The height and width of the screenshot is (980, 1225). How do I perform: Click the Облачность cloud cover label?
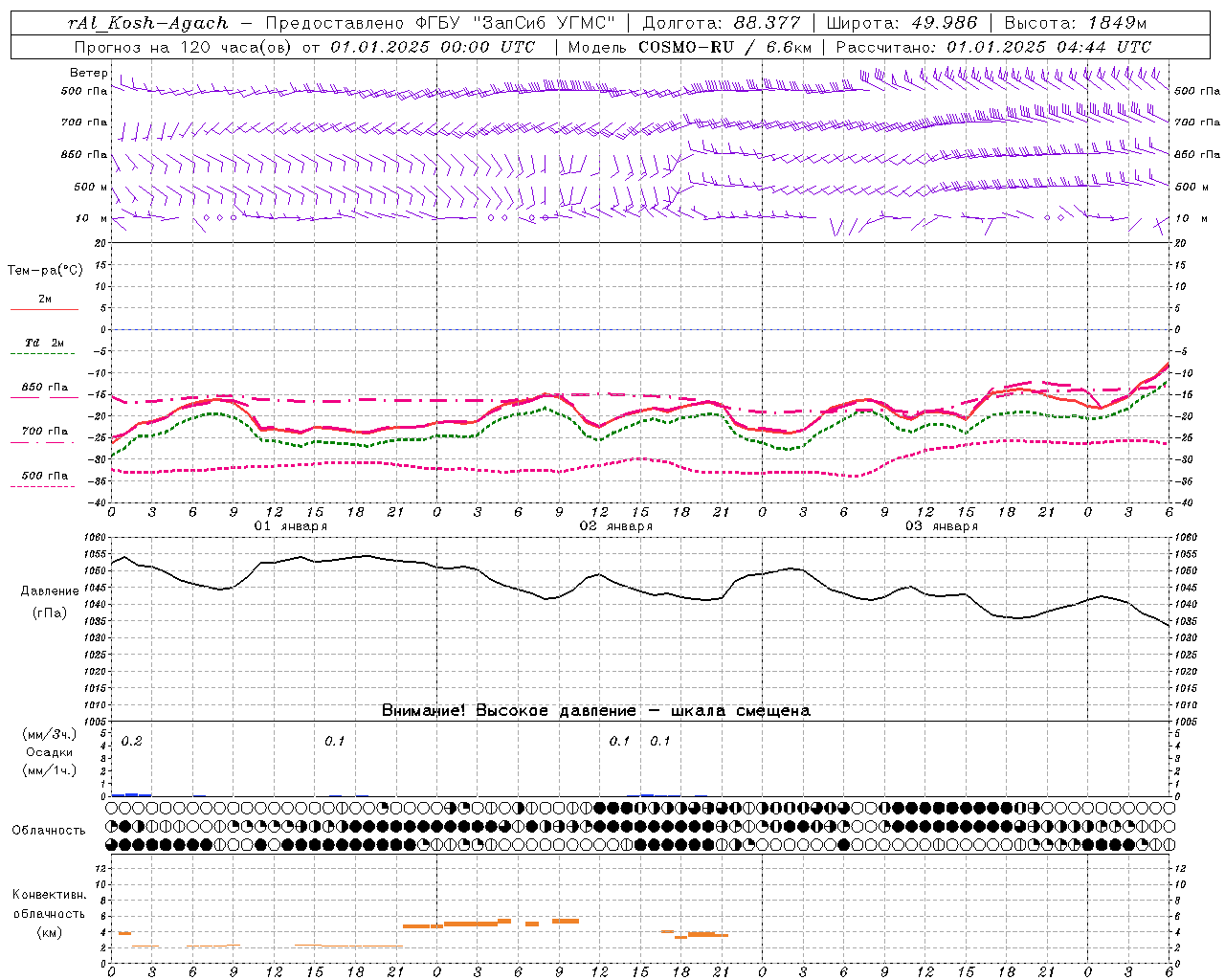[x=49, y=831]
